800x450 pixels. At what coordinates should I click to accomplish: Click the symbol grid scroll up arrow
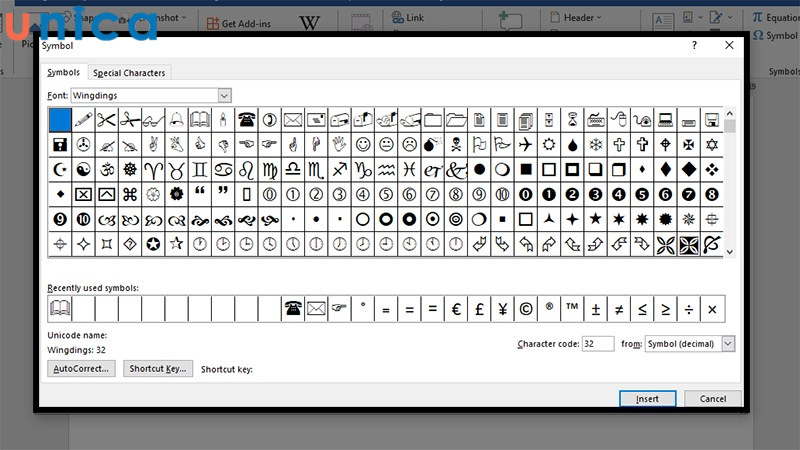pyautogui.click(x=730, y=113)
